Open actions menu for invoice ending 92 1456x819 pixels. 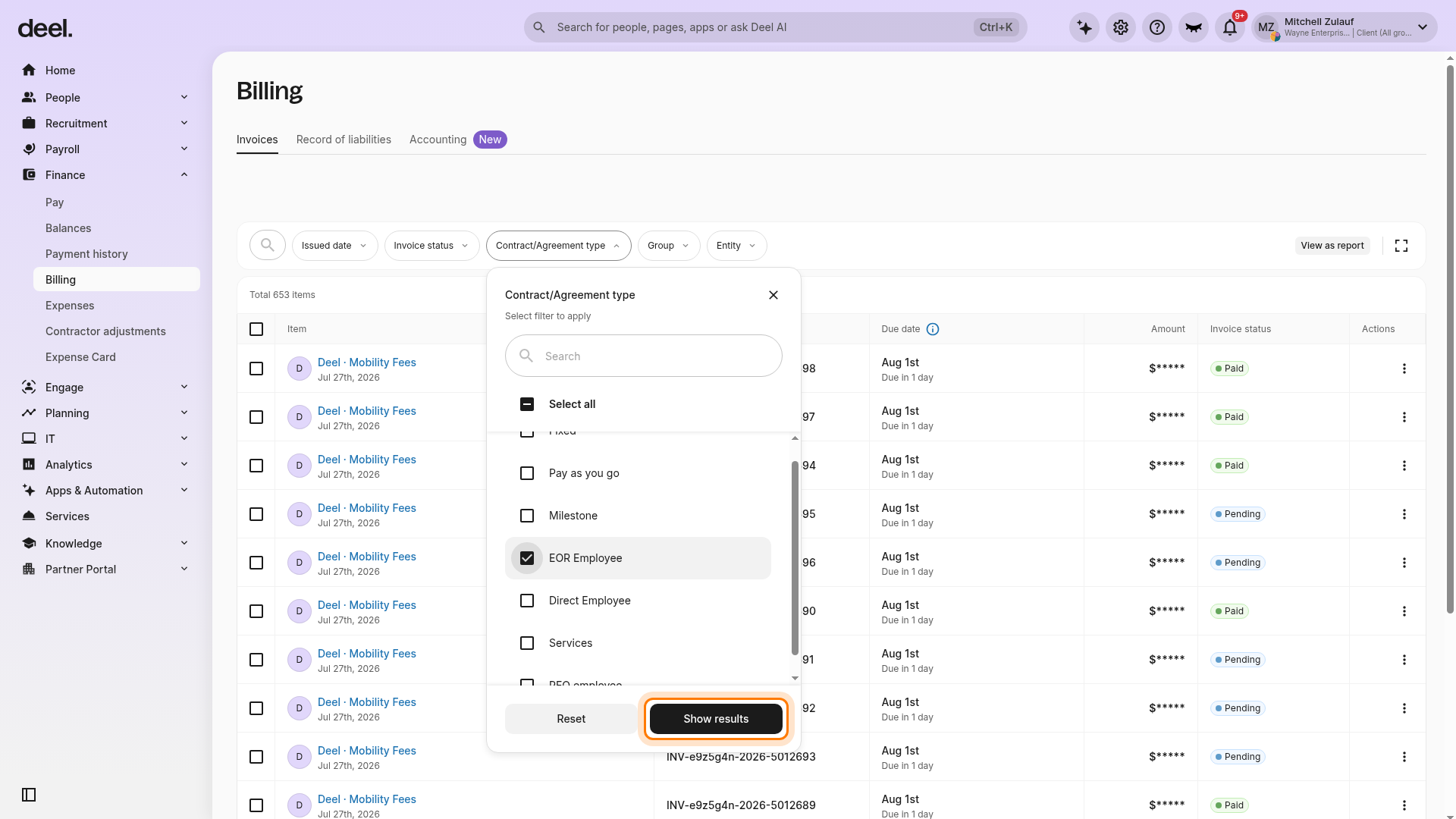[1404, 708]
